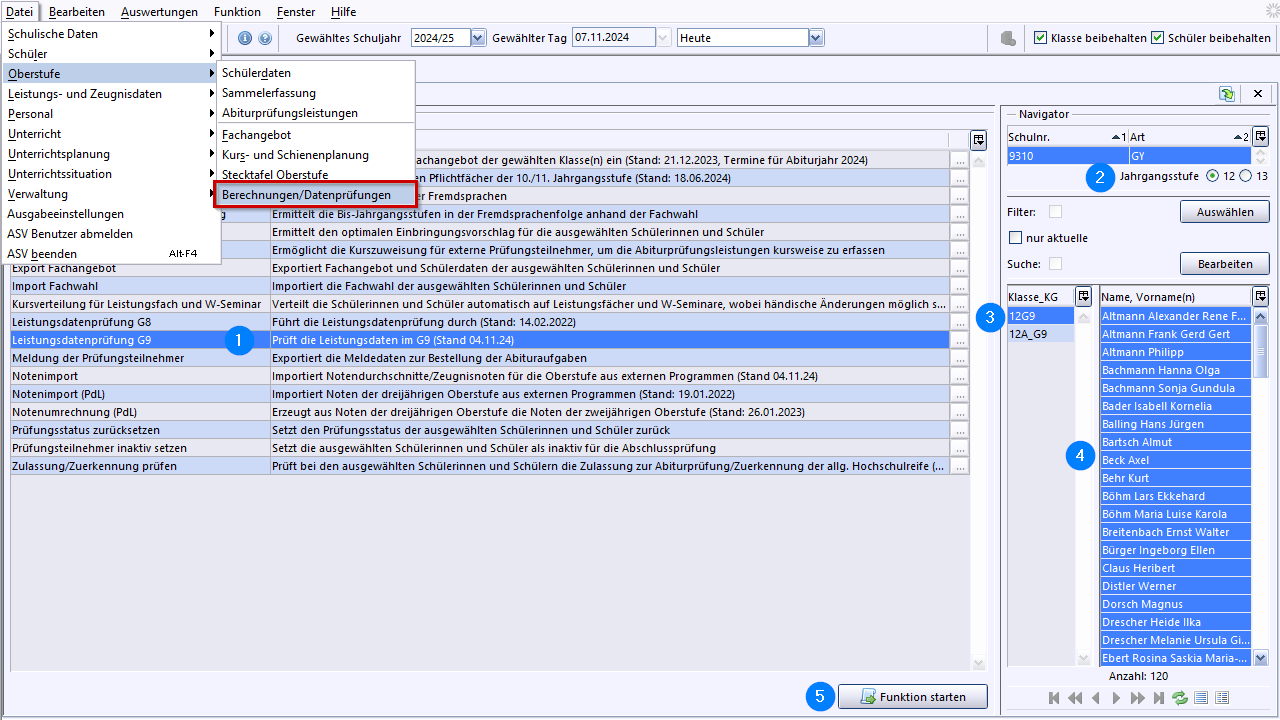Open column chooser for Name, Vorname(n) list
Image resolution: width=1280 pixels, height=720 pixels.
(x=1260, y=296)
